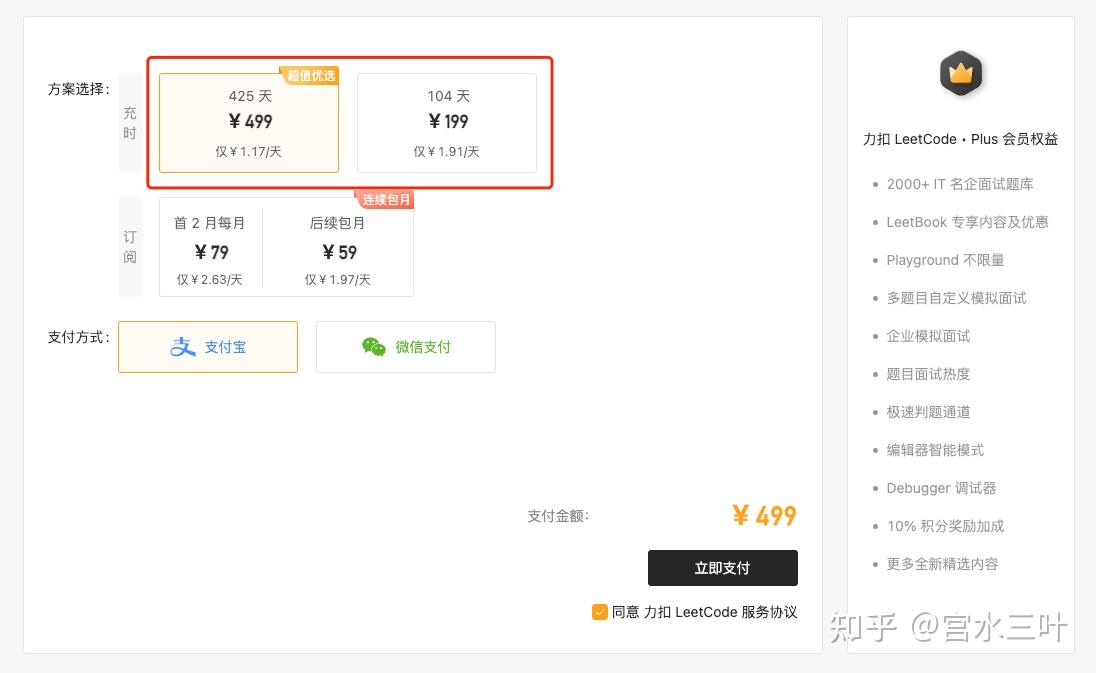Switch payment method to 微信支付
The height and width of the screenshot is (673, 1096).
(x=405, y=347)
